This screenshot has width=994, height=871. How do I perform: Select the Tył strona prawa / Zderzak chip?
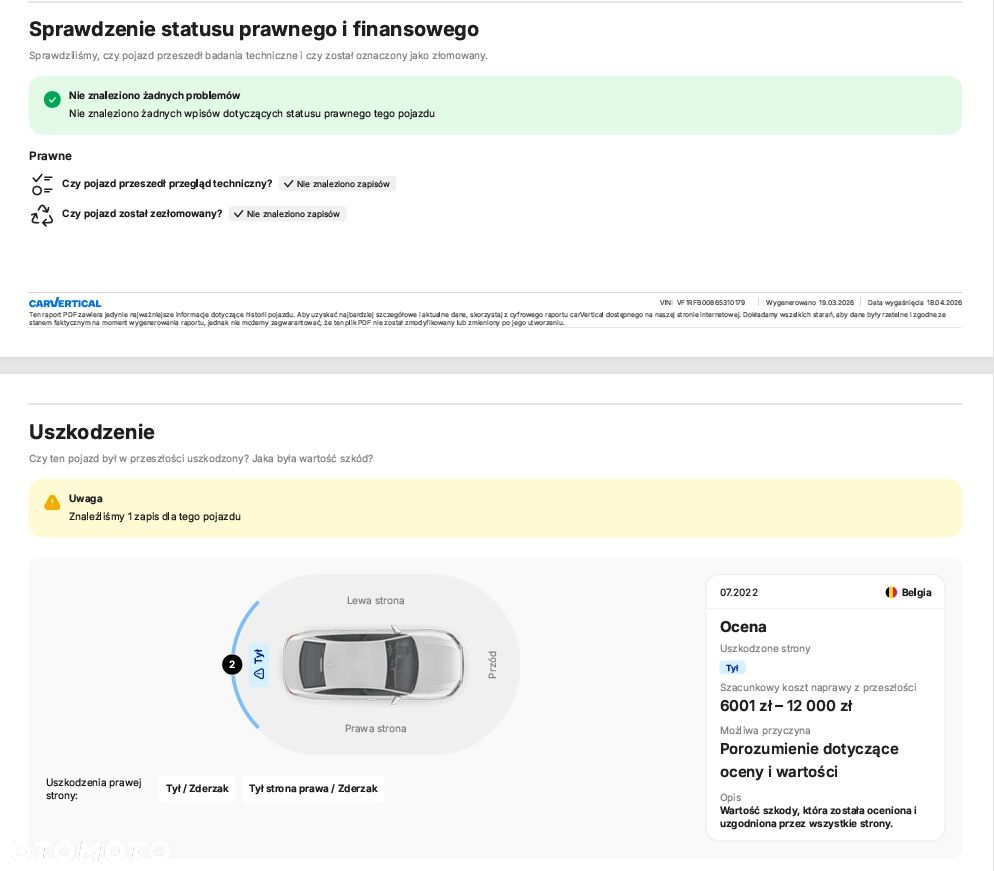point(313,789)
